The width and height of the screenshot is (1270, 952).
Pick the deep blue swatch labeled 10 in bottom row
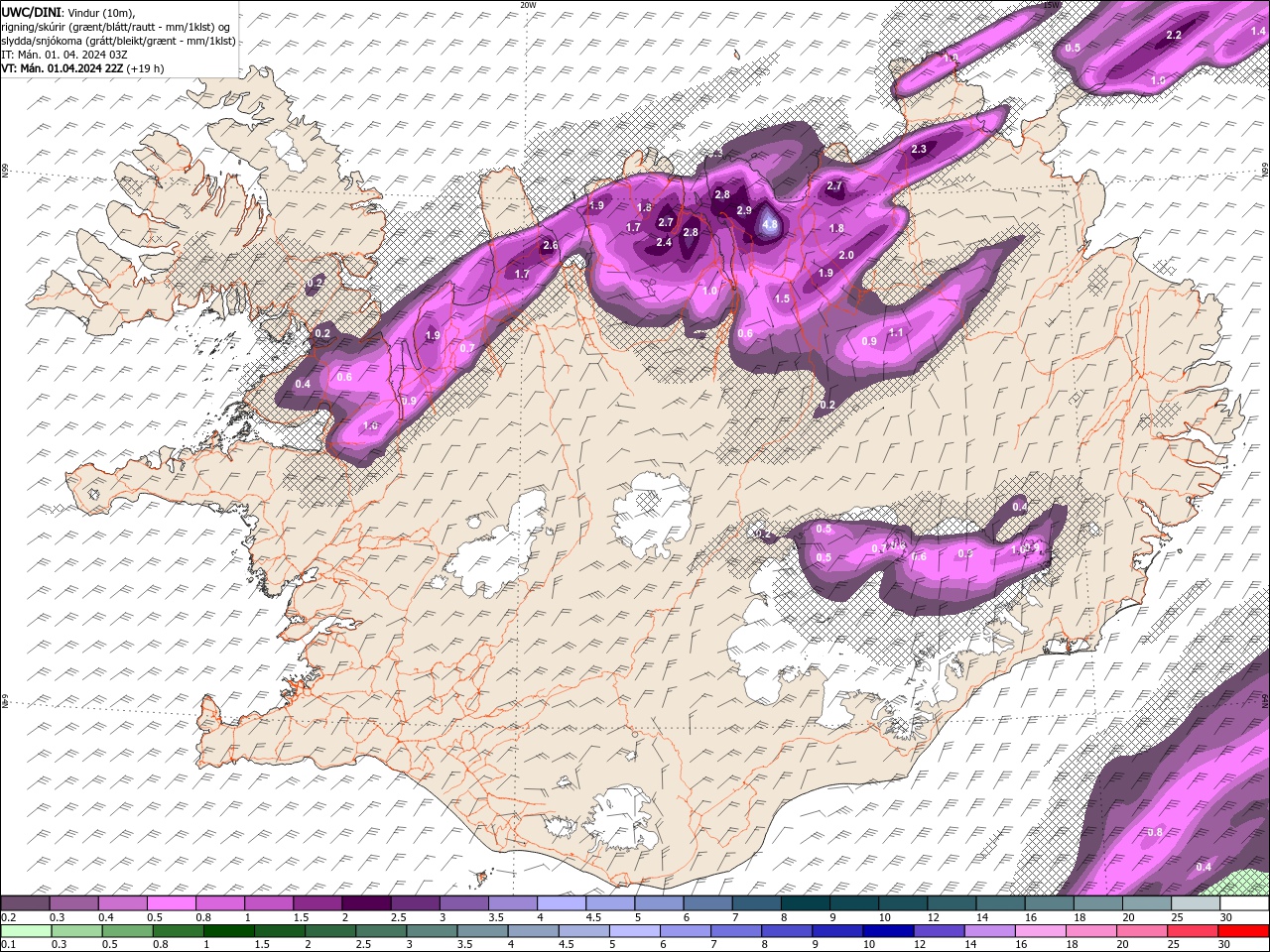[x=888, y=931]
